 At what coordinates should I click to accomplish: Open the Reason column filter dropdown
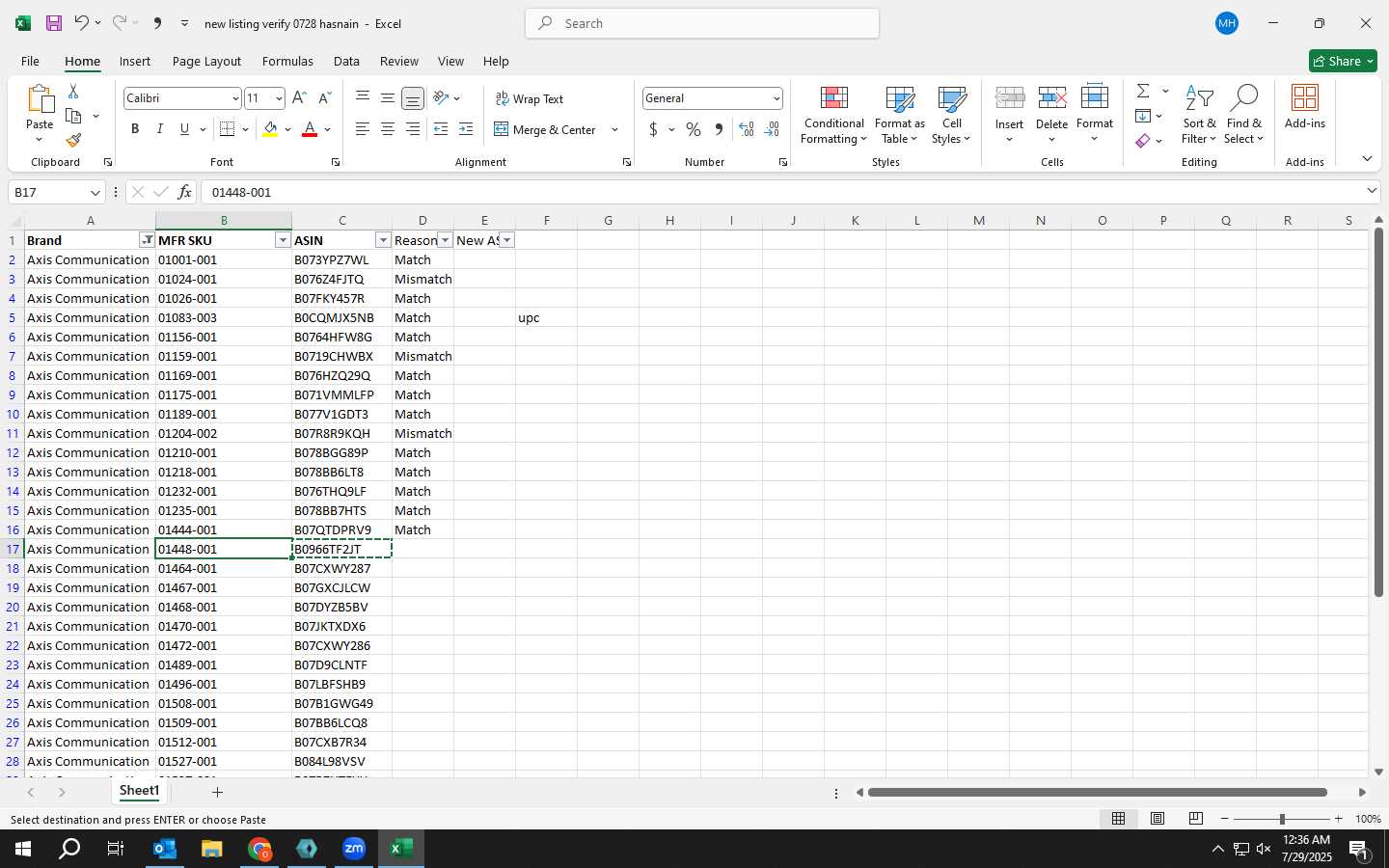445,240
